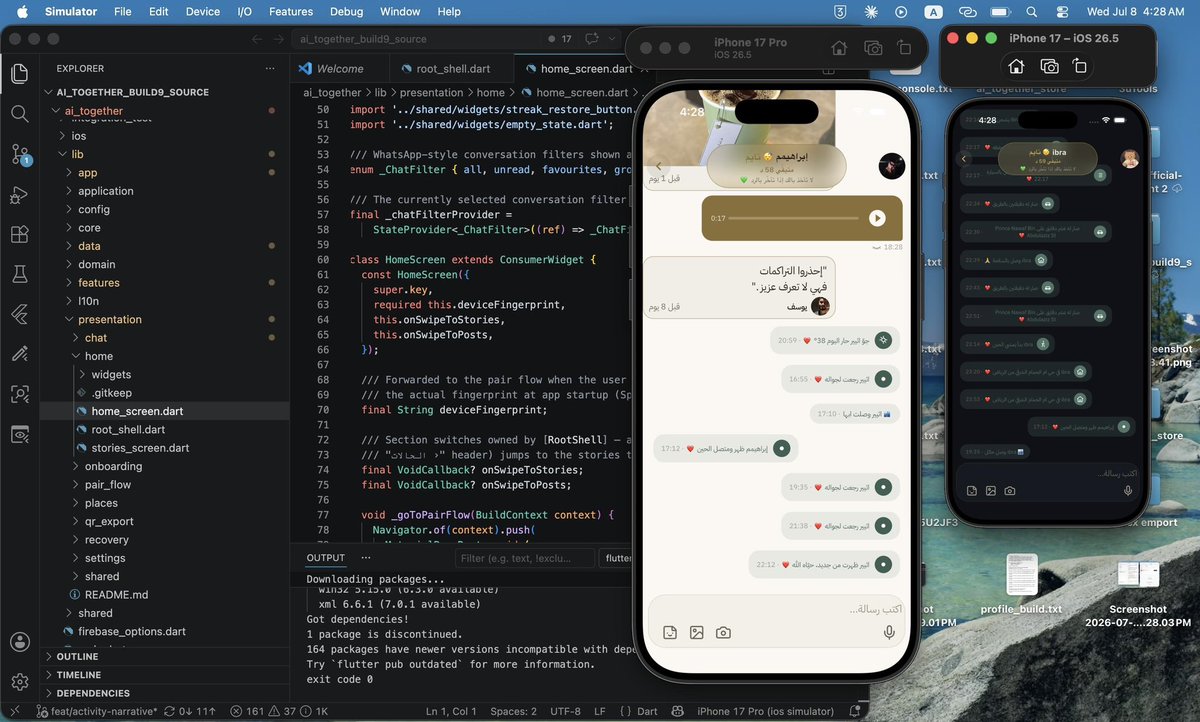Viewport: 1200px width, 722px height.
Task: Select profile_build.txt file on the desktop
Action: (x=1020, y=585)
